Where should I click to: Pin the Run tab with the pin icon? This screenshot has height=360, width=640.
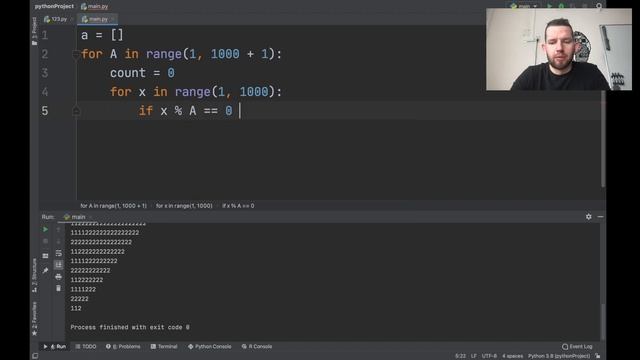point(45,270)
